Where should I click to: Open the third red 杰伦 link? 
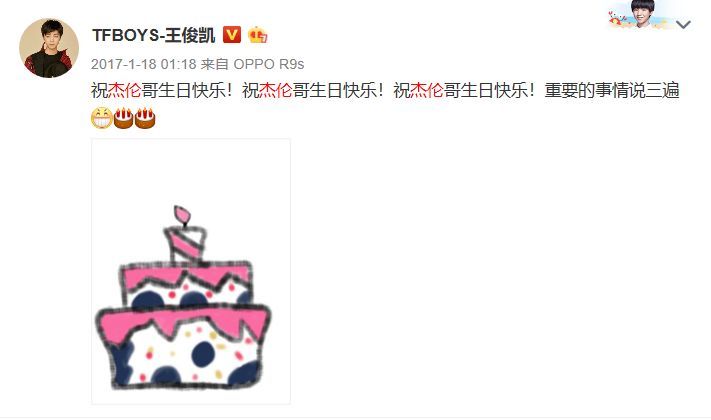(426, 90)
